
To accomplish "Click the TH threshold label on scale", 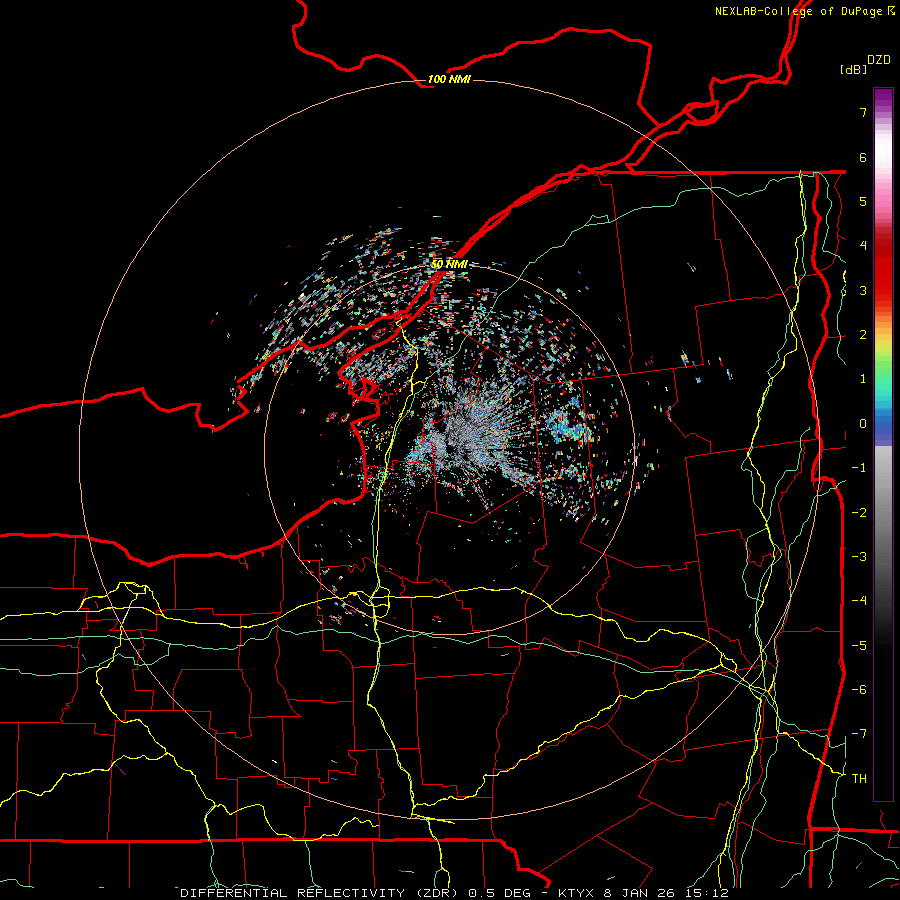I will tap(859, 779).
